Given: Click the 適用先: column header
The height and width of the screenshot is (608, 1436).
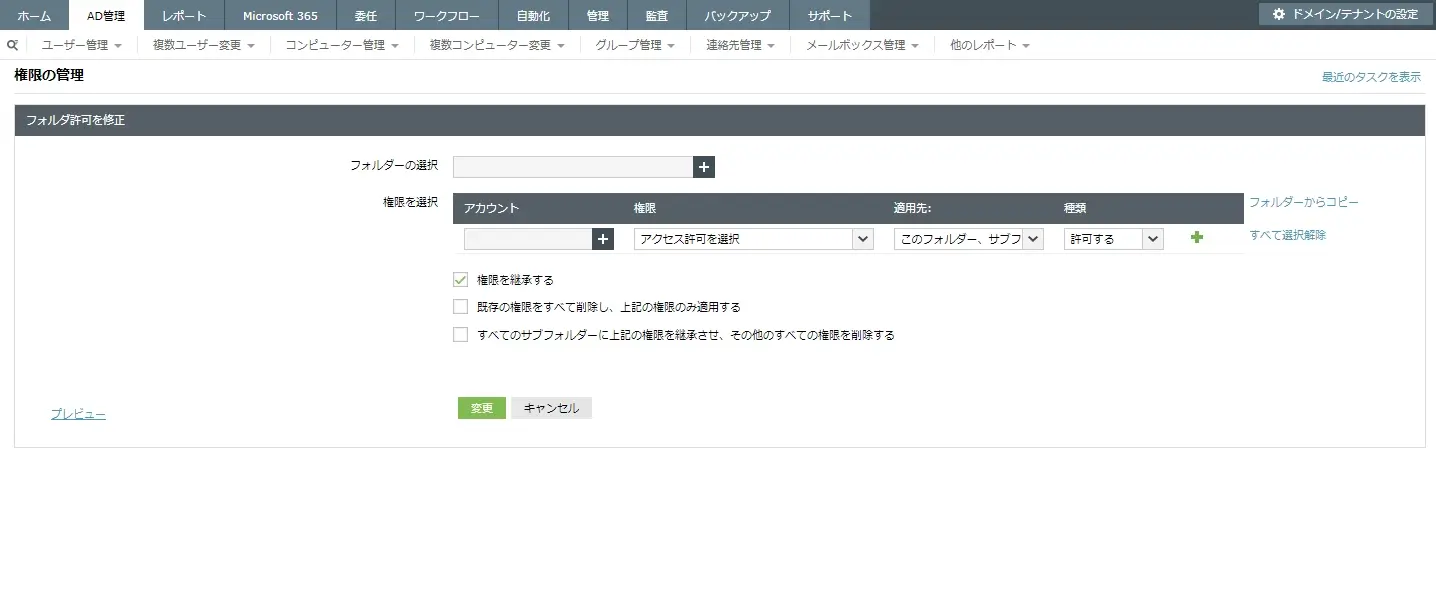Looking at the screenshot, I should point(913,208).
